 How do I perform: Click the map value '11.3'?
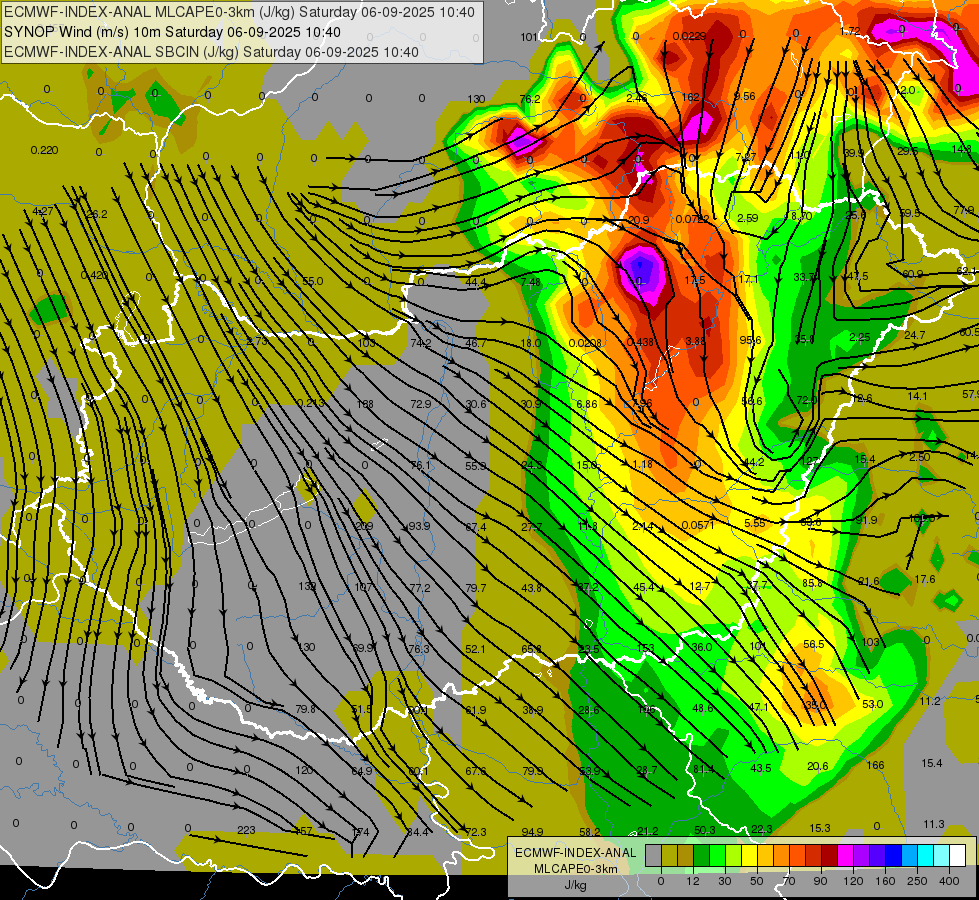(x=934, y=824)
